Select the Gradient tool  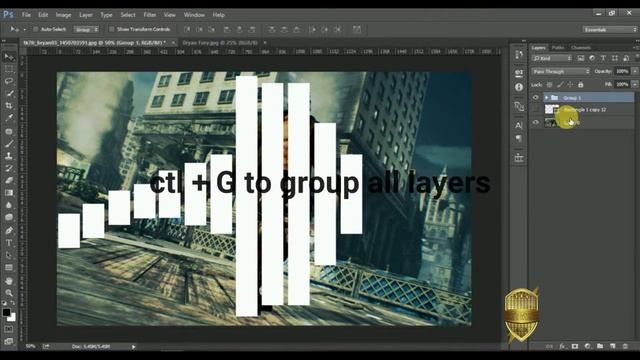[x=9, y=193]
